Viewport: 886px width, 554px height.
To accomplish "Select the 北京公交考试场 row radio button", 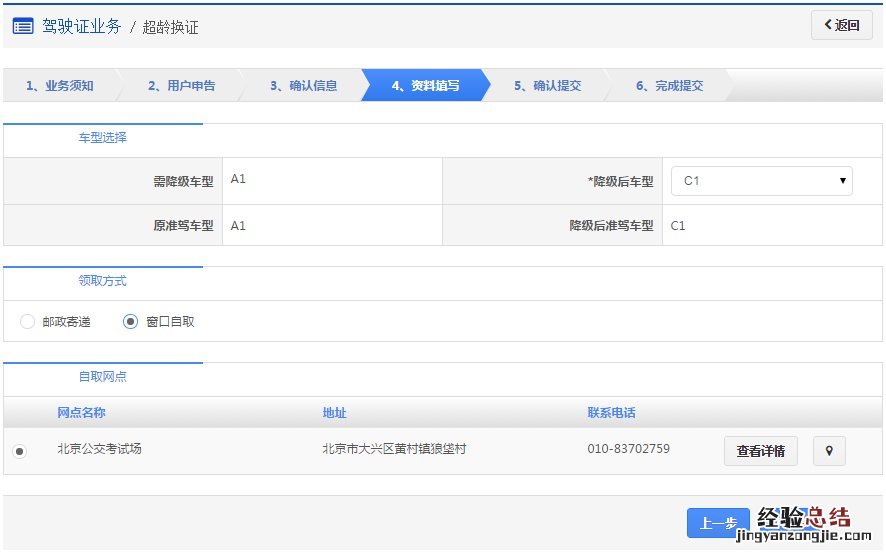I will pos(20,452).
